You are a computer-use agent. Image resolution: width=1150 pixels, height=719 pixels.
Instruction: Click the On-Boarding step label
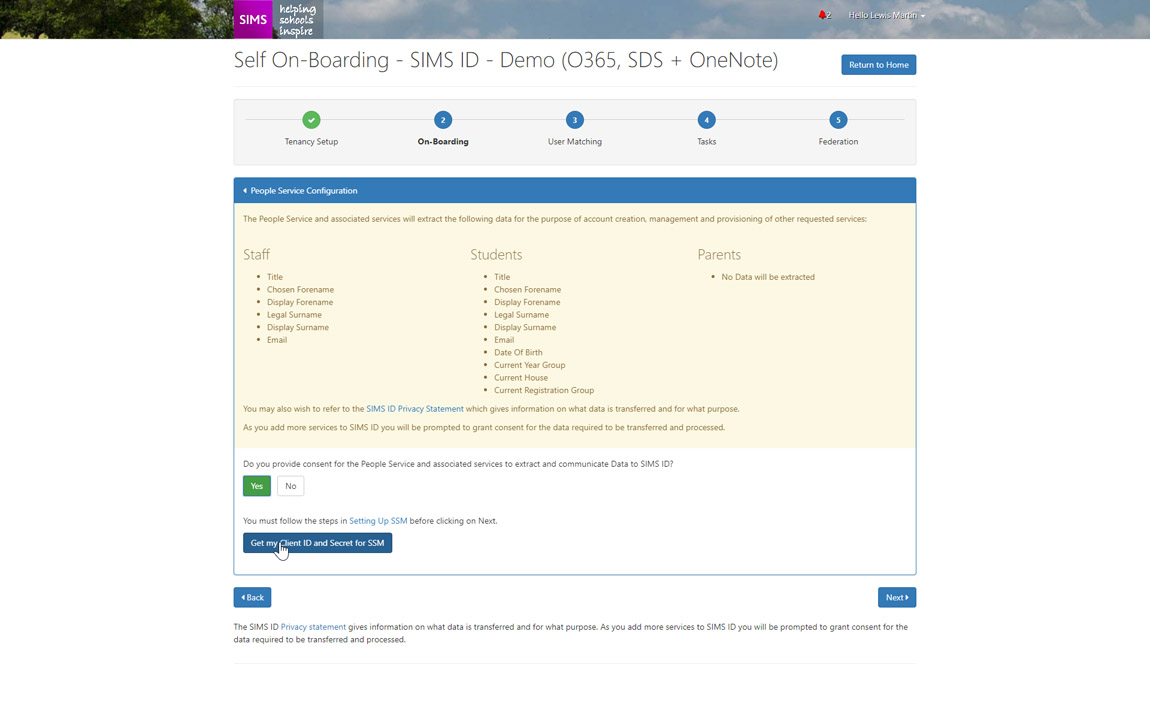pyautogui.click(x=443, y=142)
